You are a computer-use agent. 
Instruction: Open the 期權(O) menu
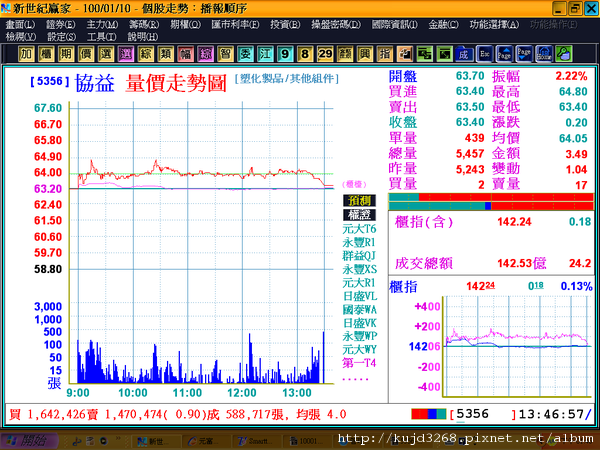point(185,25)
